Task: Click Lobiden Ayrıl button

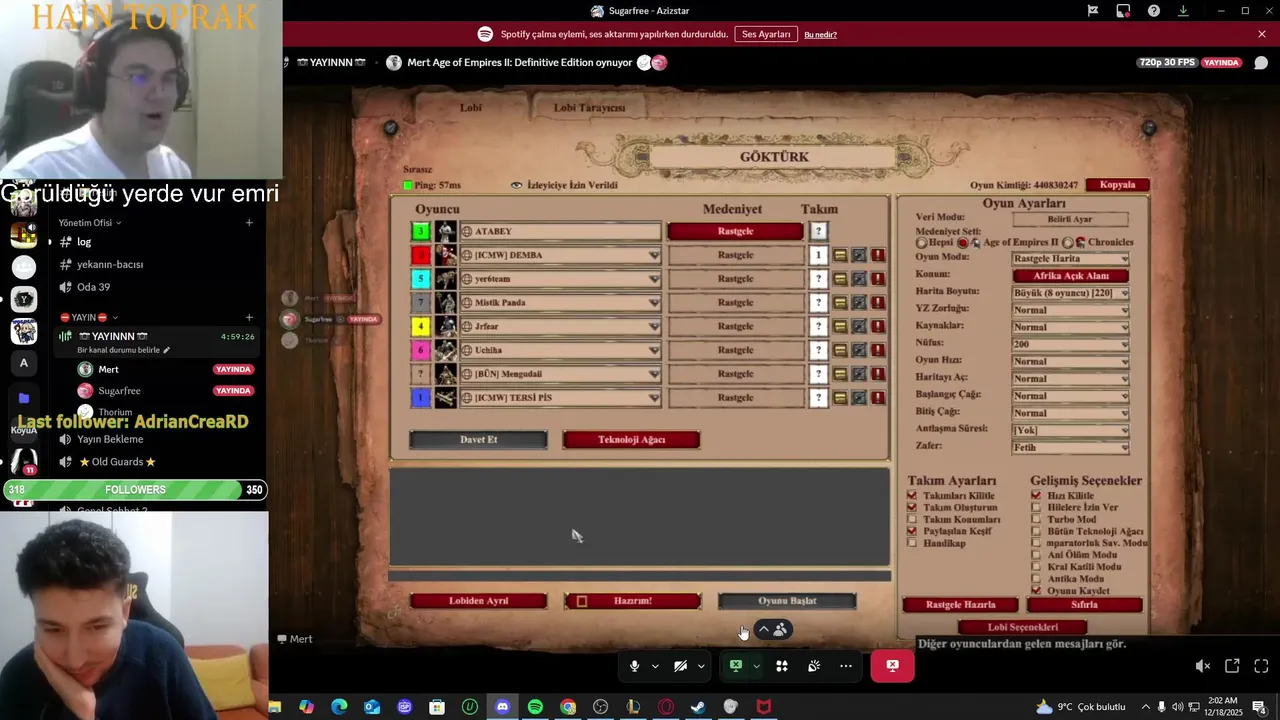Action: point(478,601)
